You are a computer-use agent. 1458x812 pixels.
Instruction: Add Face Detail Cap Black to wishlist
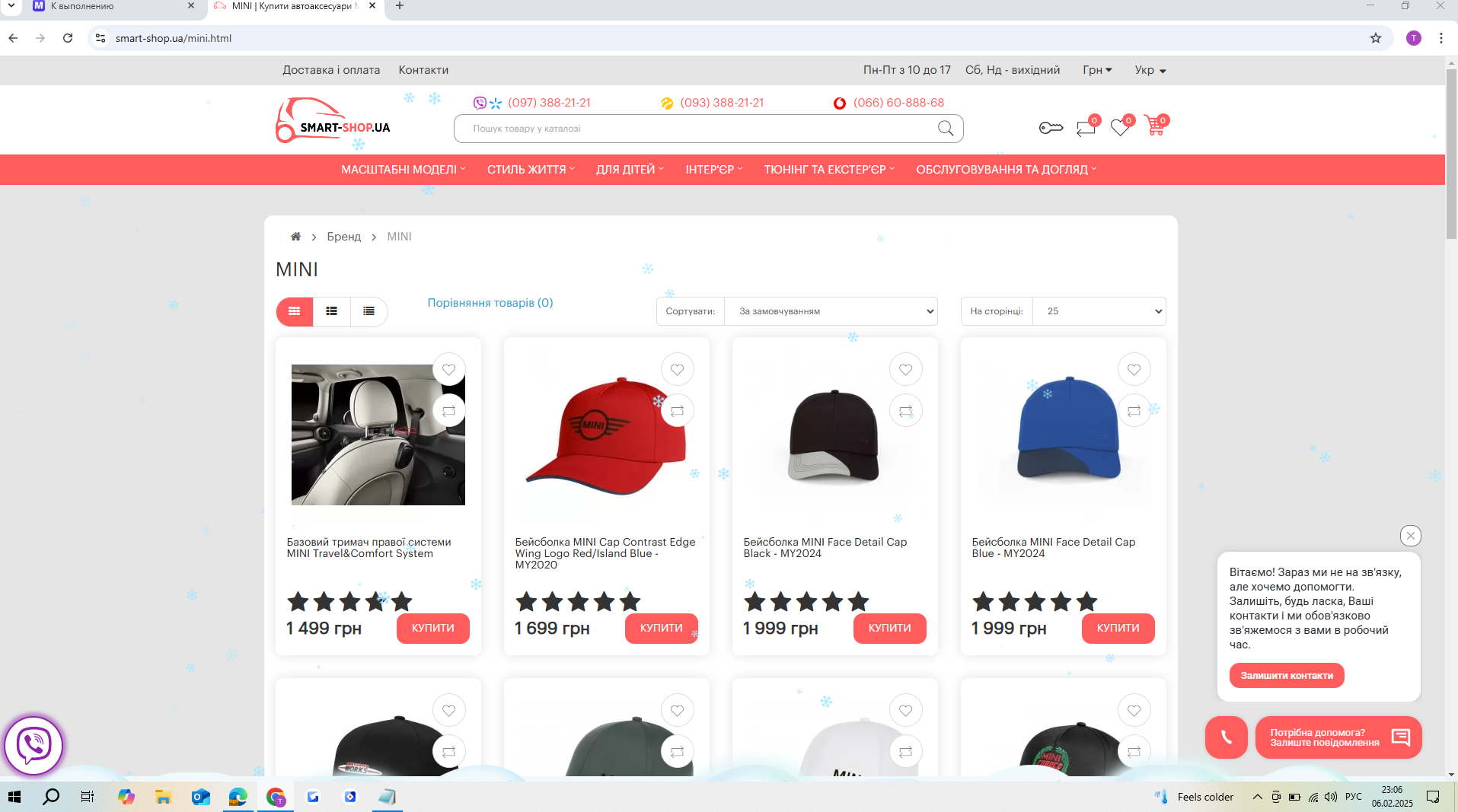point(906,370)
